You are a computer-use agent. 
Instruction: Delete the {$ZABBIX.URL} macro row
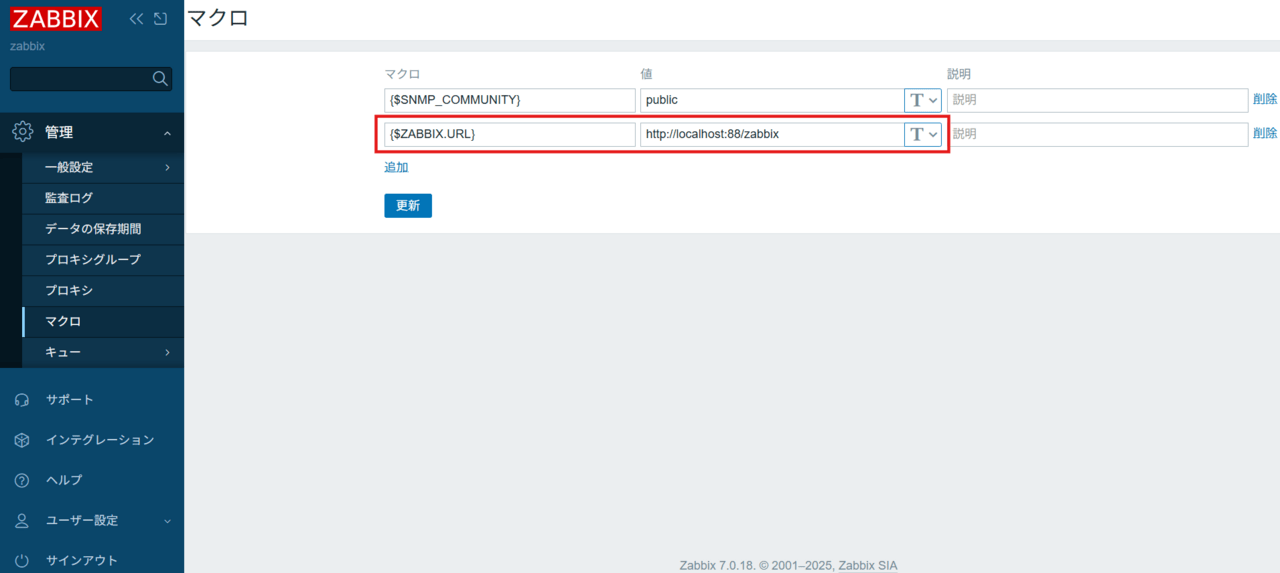tap(1264, 134)
